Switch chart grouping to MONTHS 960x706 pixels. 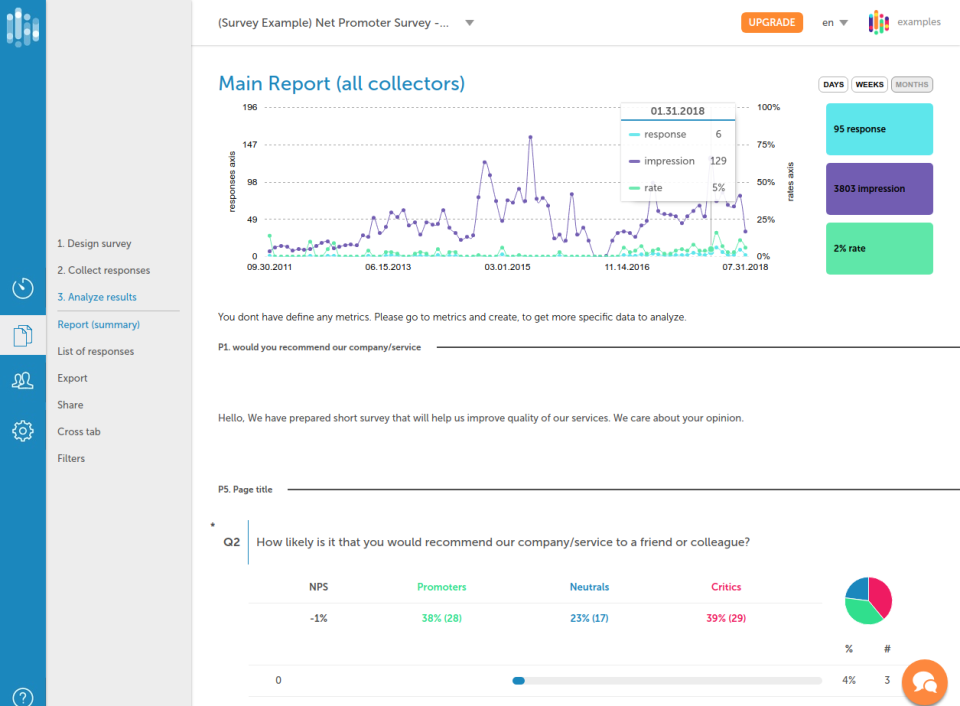pyautogui.click(x=911, y=85)
